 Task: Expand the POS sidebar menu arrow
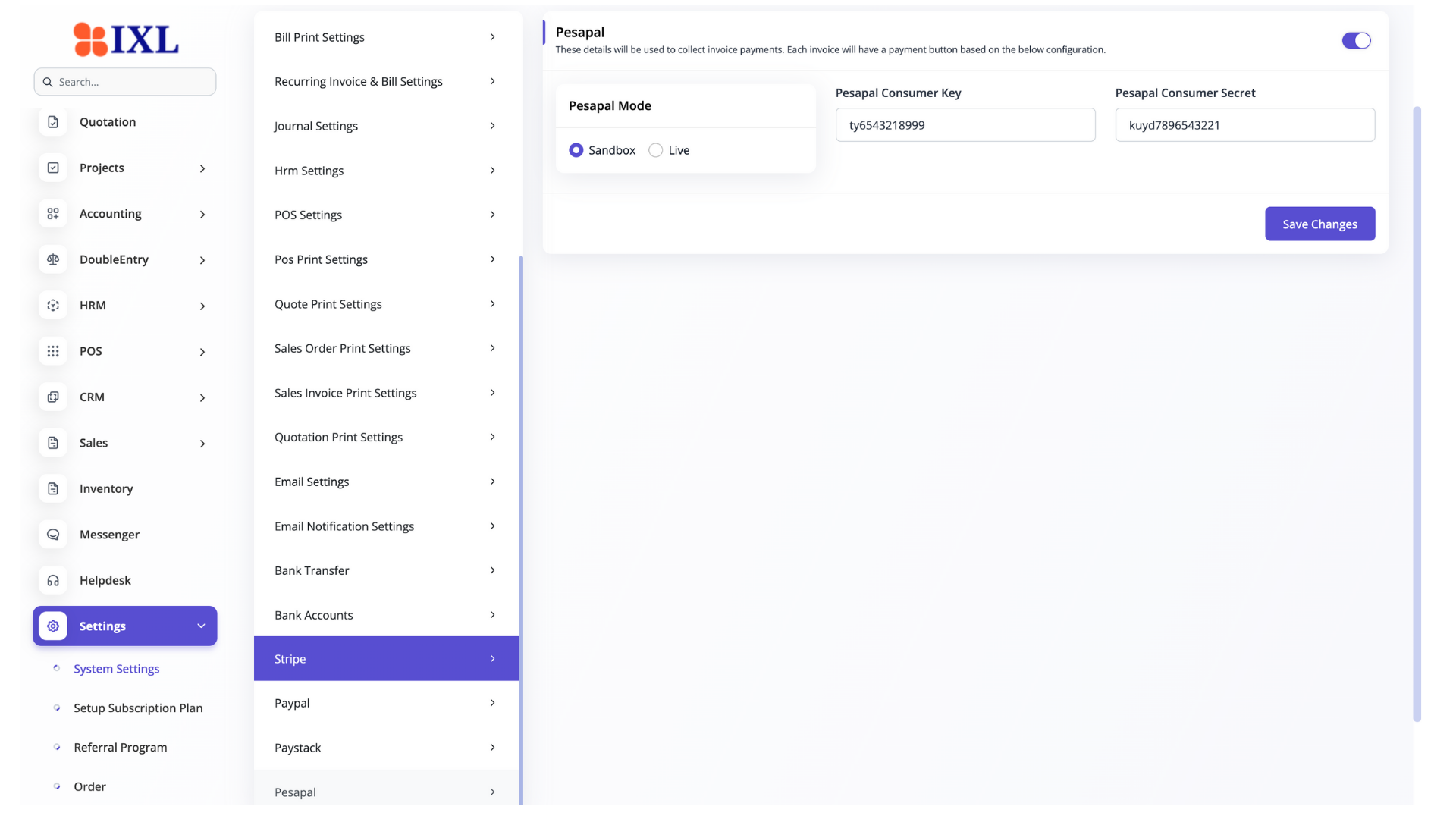pos(202,352)
